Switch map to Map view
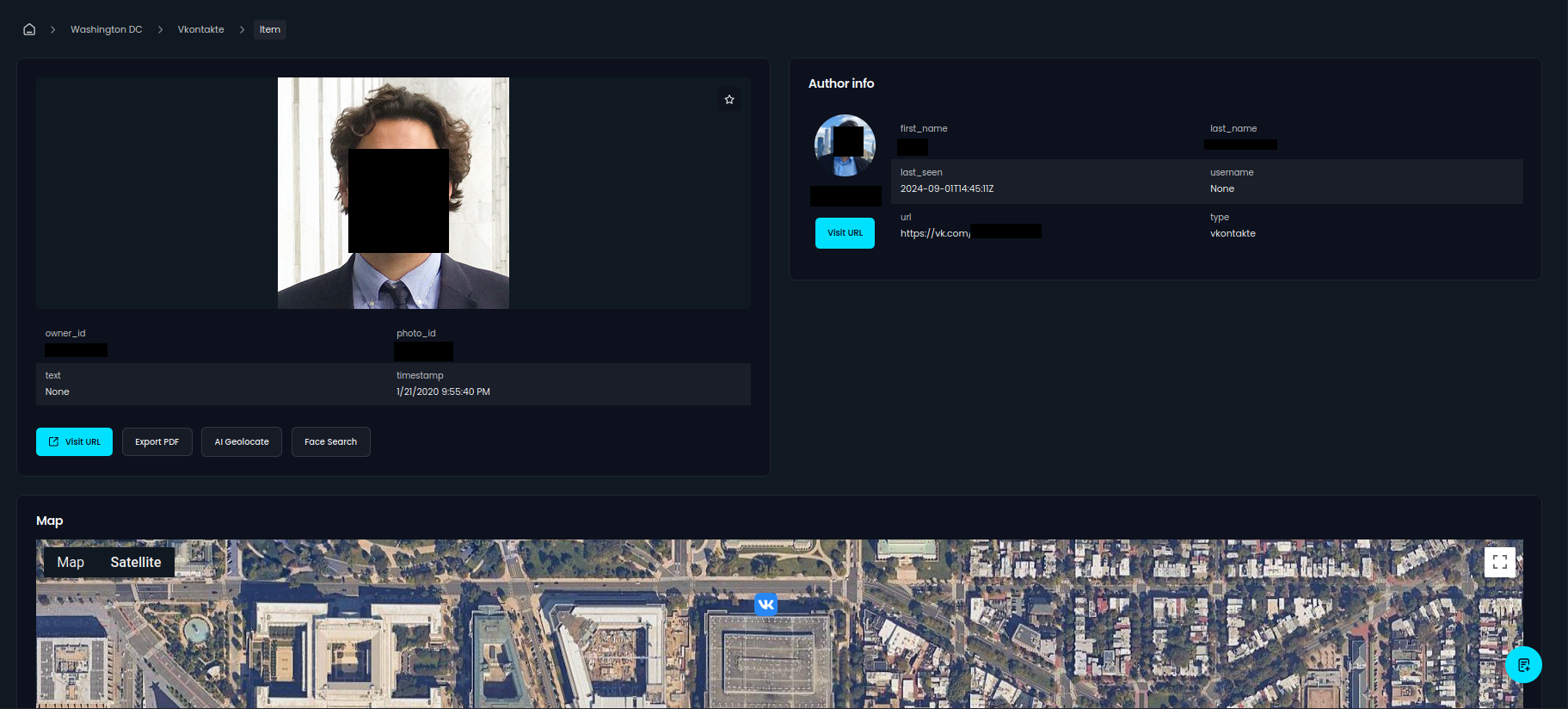The image size is (1568, 709). click(x=71, y=562)
